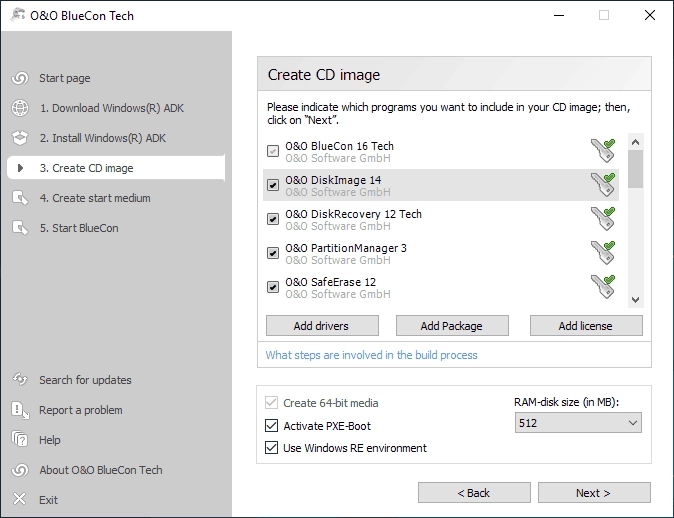Viewport: 674px width, 518px height.
Task: Uncheck O&O SafeErase 12 checkbox
Action: (x=273, y=287)
